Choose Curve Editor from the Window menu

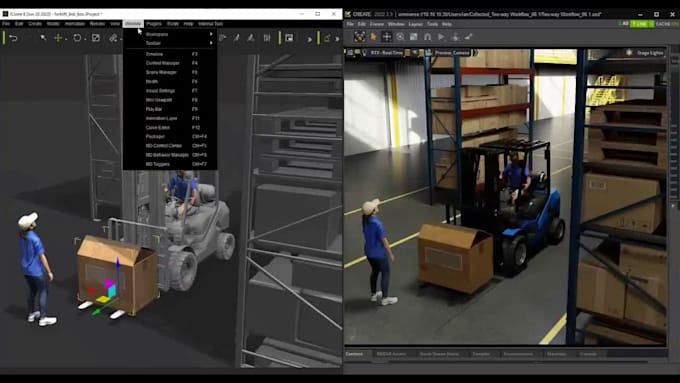(x=170, y=128)
